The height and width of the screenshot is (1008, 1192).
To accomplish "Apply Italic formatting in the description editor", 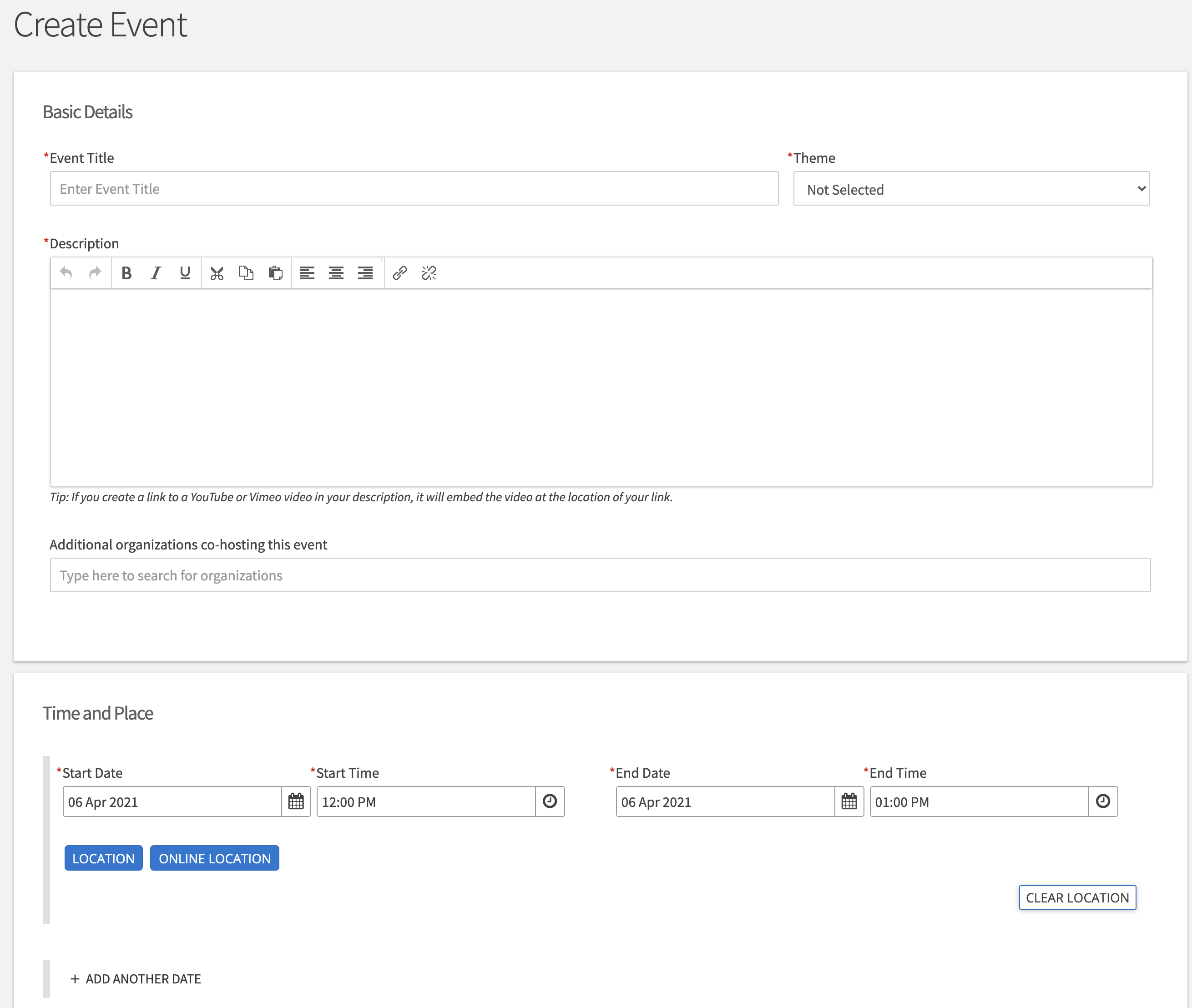I will tap(156, 273).
